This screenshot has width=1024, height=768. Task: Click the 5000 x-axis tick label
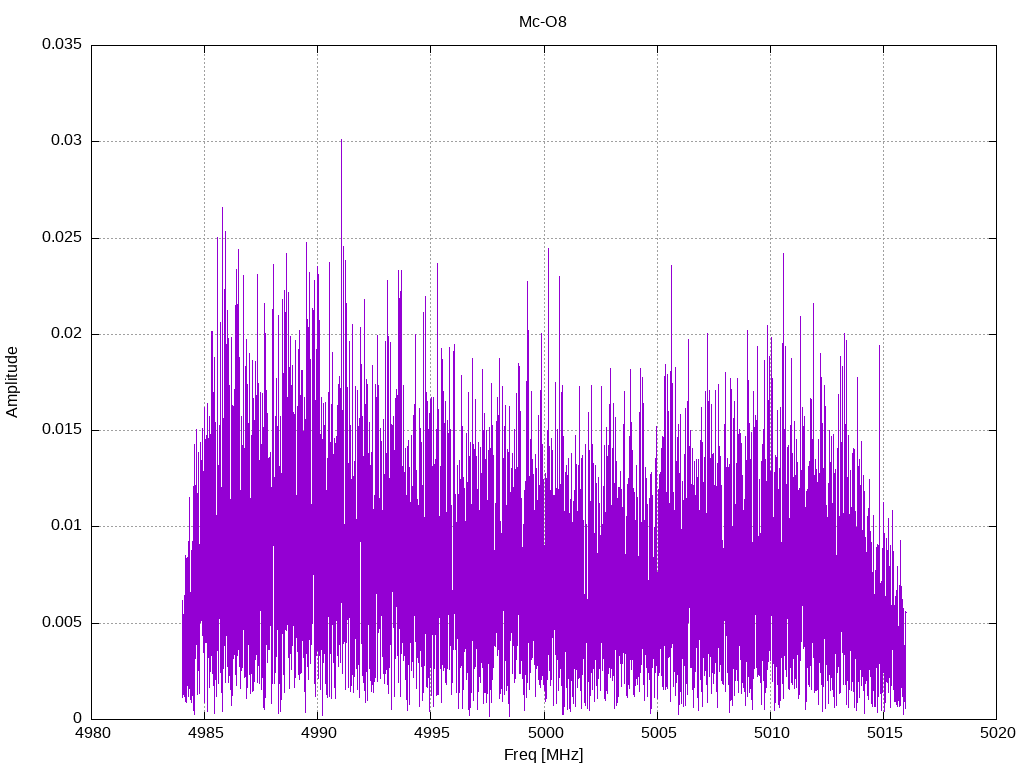coord(544,733)
